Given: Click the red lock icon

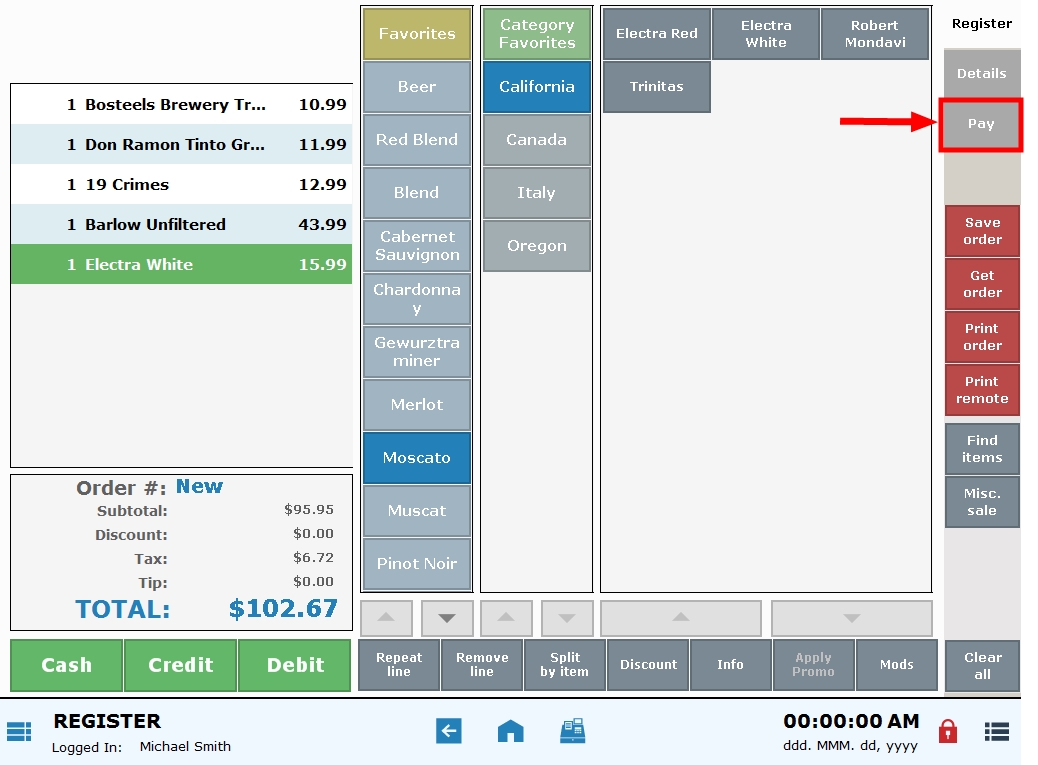Looking at the screenshot, I should (x=948, y=731).
